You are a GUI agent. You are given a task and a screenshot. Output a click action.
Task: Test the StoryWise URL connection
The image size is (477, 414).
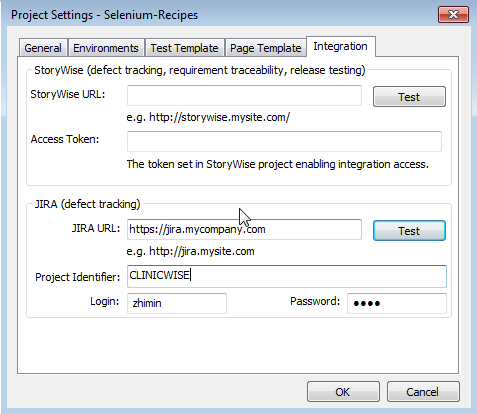pos(409,97)
